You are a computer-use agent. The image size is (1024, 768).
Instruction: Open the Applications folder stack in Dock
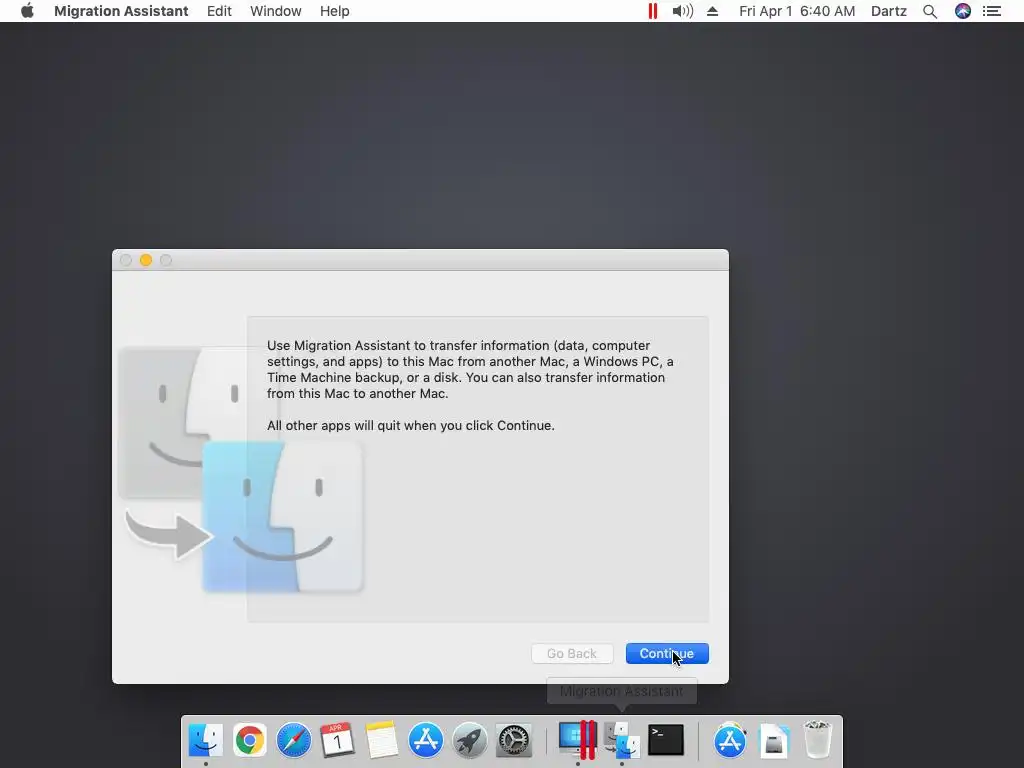coord(729,740)
